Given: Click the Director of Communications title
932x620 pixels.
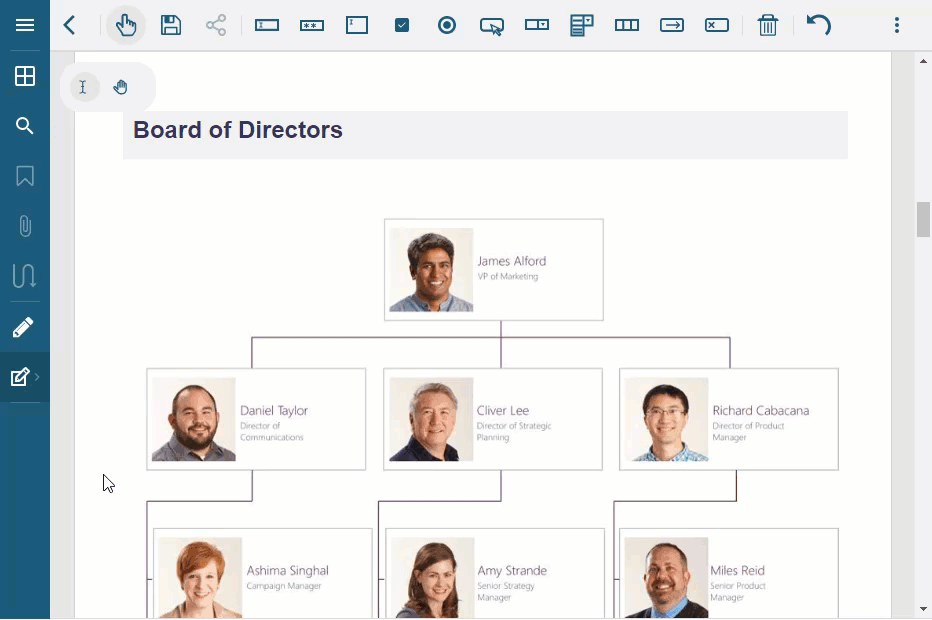Looking at the screenshot, I should pos(272,432).
